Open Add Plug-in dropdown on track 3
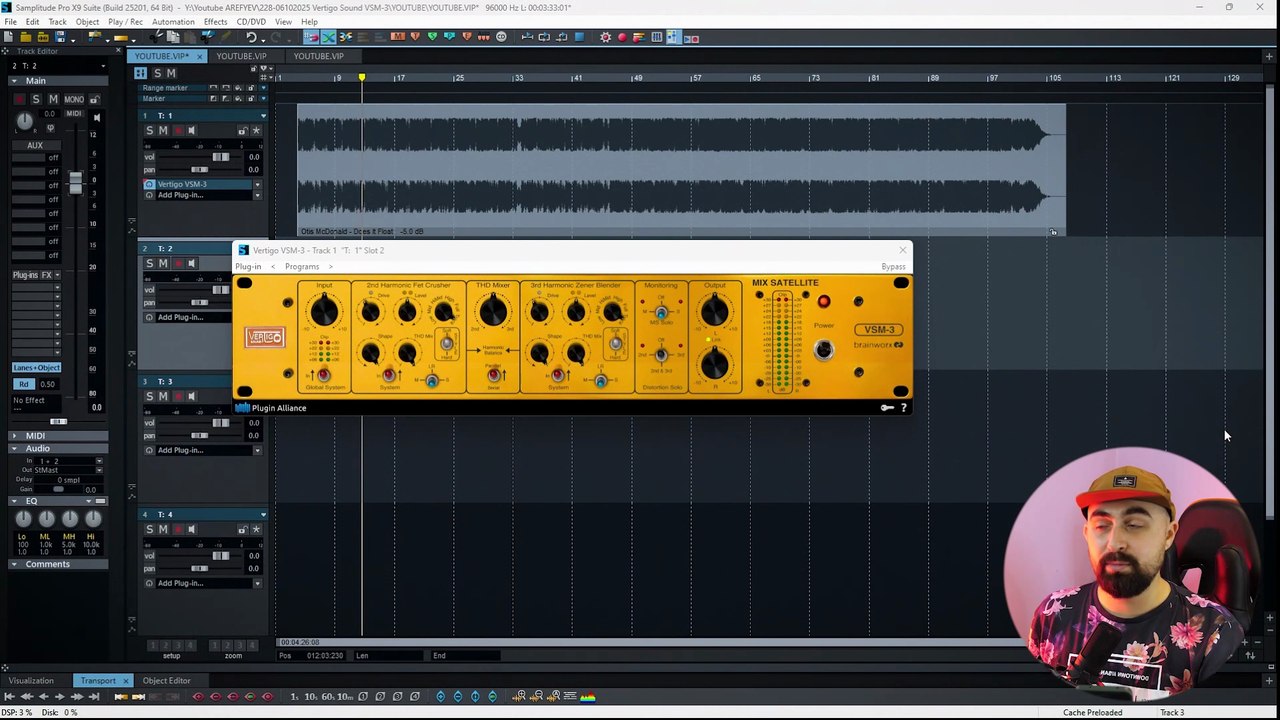 click(x=257, y=450)
